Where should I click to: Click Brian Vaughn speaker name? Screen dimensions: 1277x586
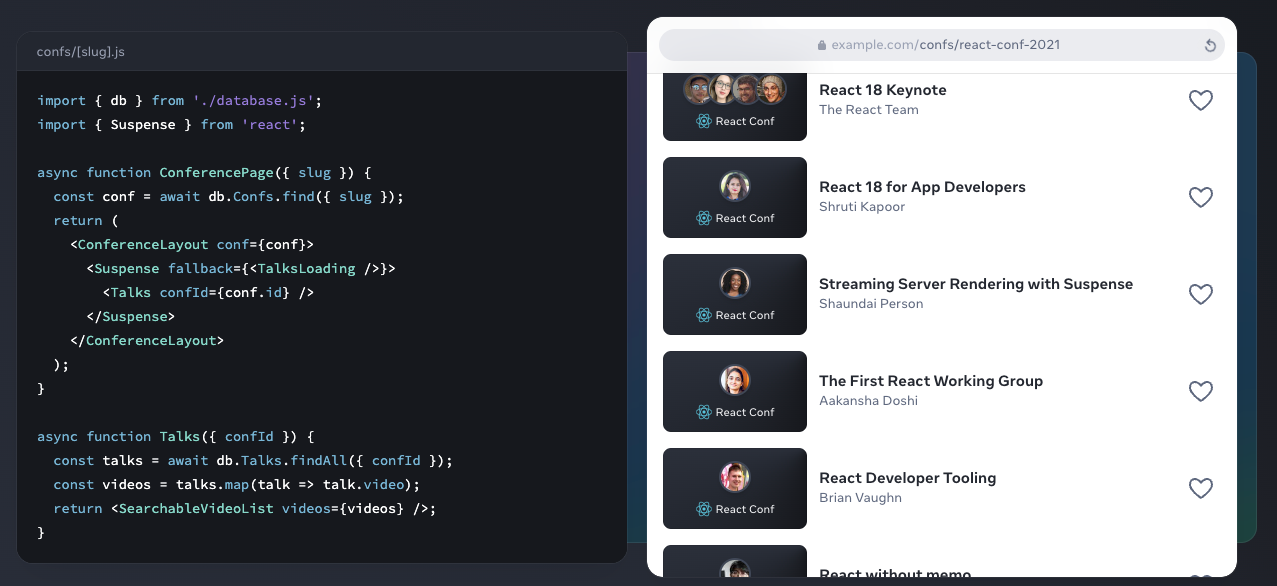tap(860, 498)
